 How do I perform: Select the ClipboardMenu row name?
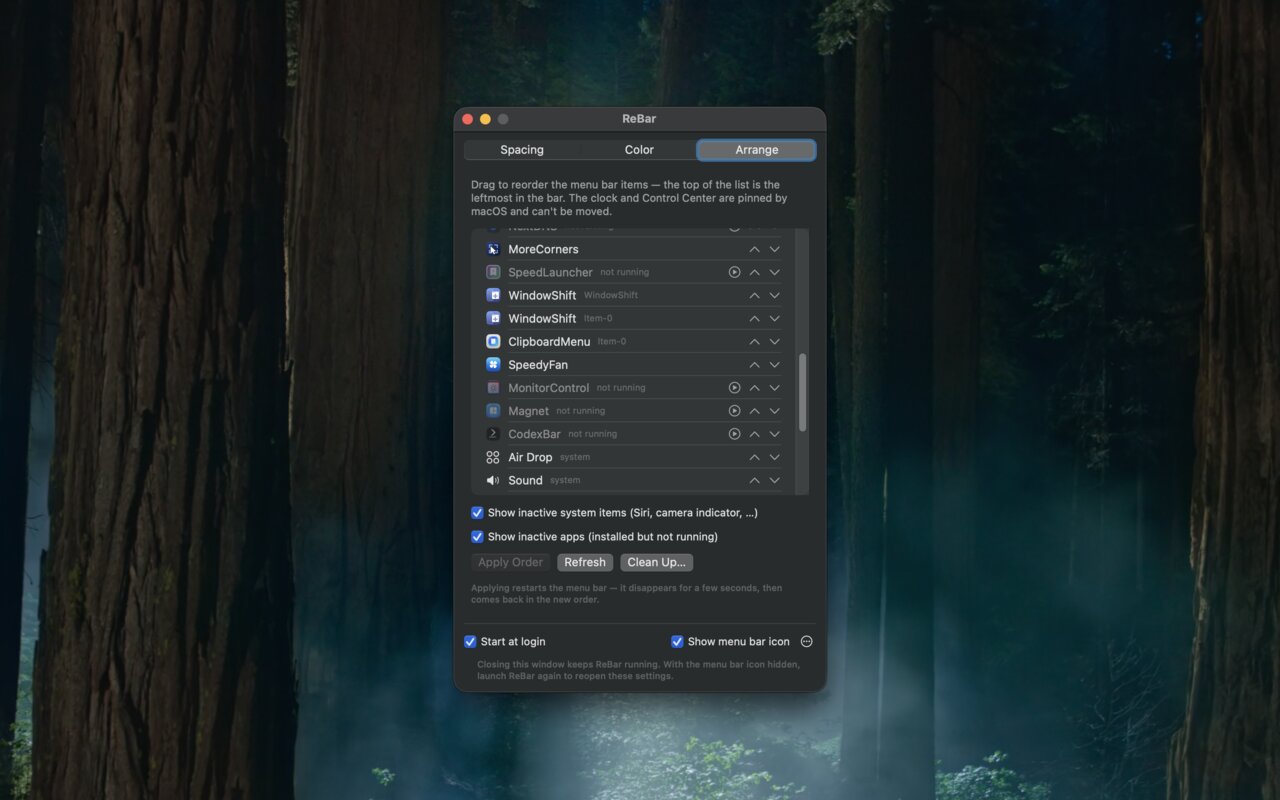(x=549, y=342)
